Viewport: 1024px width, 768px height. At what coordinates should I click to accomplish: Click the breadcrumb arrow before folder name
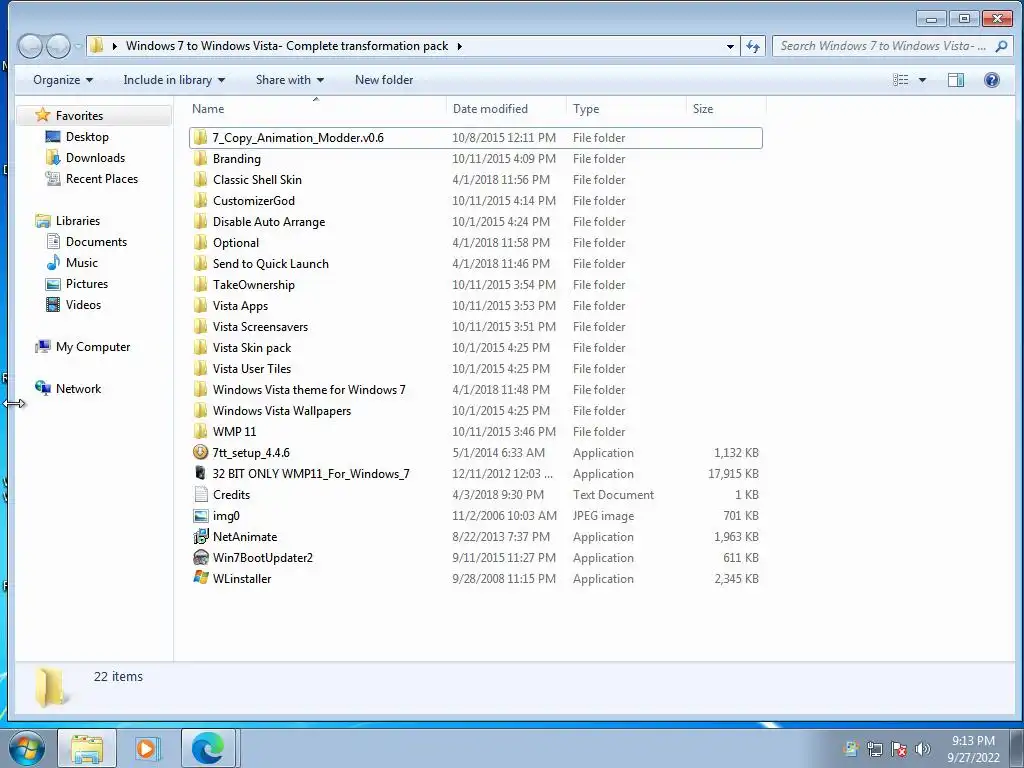tap(115, 46)
